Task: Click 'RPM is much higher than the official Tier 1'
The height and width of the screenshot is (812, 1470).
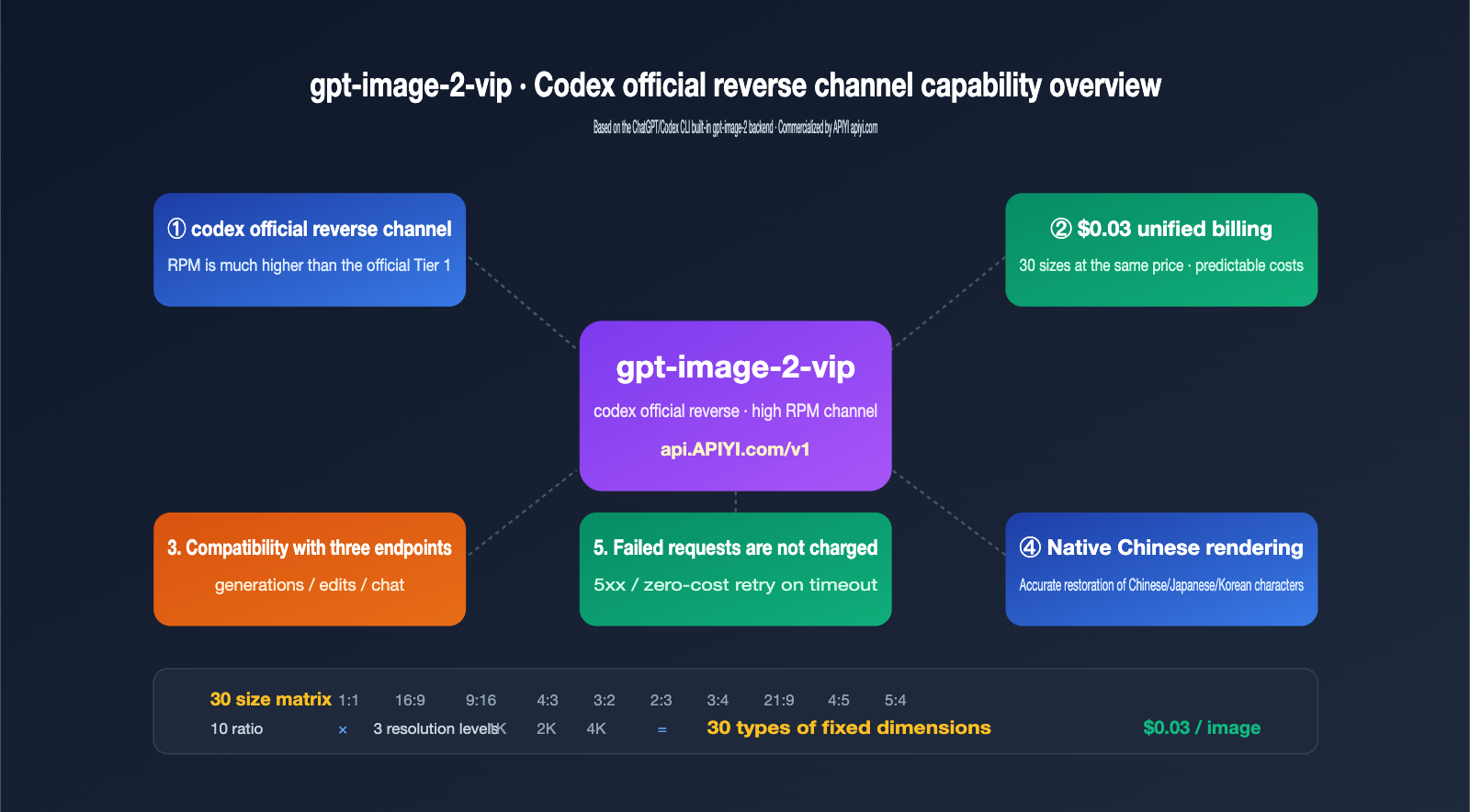Action: (309, 265)
